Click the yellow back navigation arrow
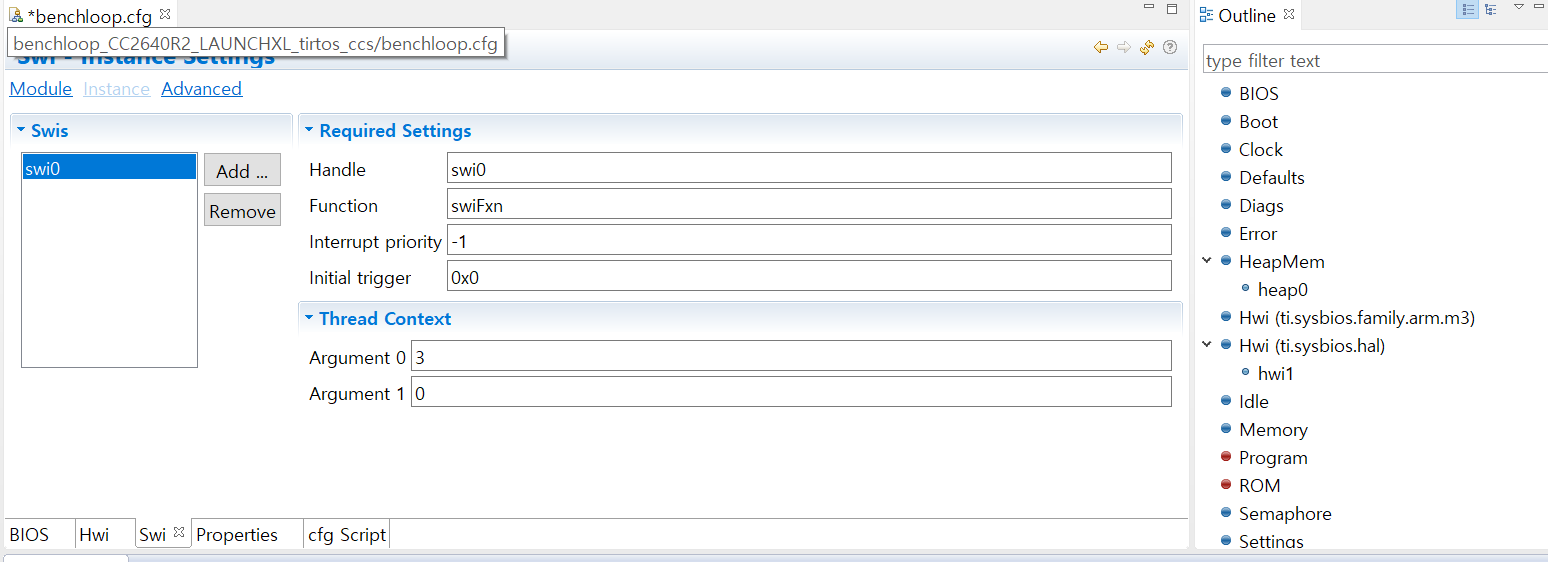 point(1101,47)
